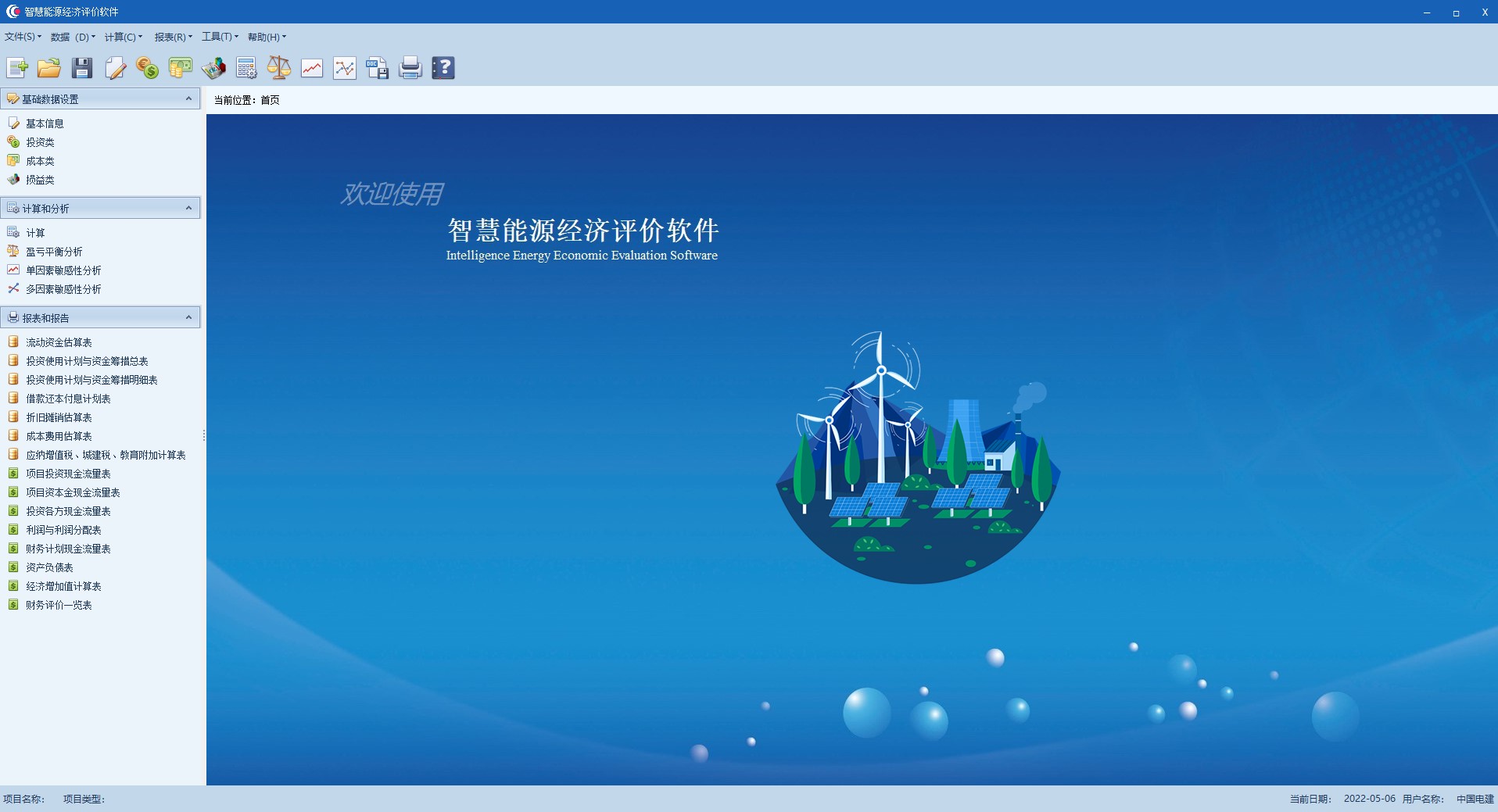Click the euro and dollar coins toolbar icon

(x=148, y=68)
